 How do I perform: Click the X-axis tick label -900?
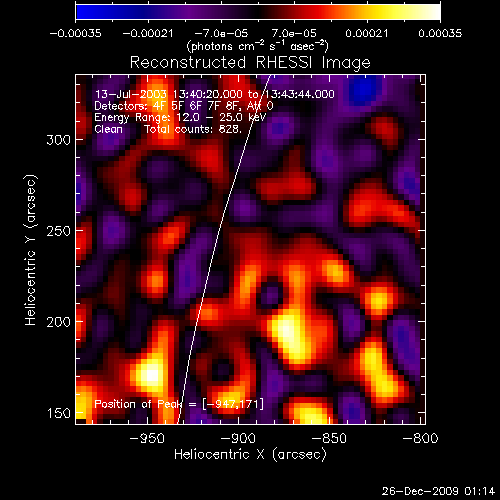(x=238, y=438)
